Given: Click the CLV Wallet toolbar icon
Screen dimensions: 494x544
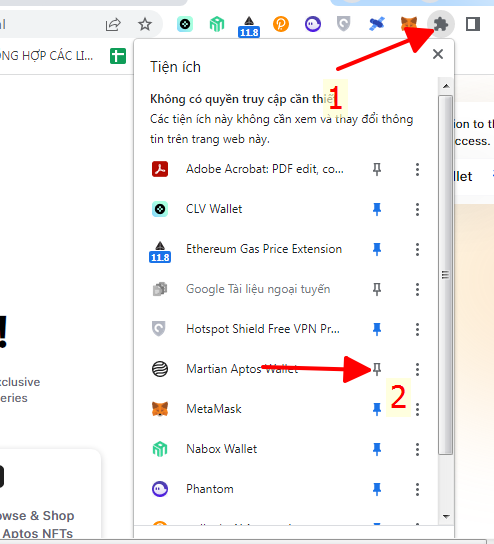Looking at the screenshot, I should 185,24.
